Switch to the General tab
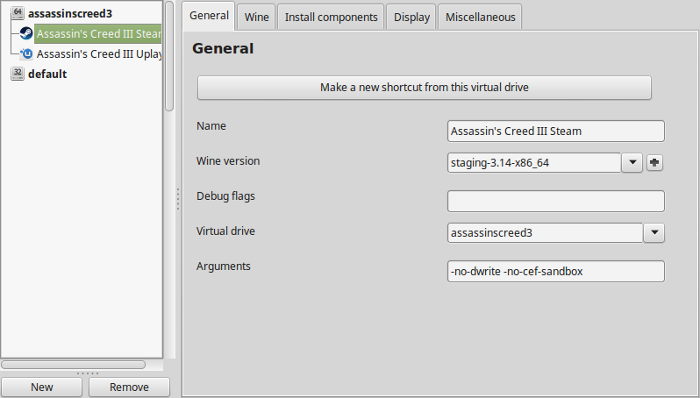 208,16
